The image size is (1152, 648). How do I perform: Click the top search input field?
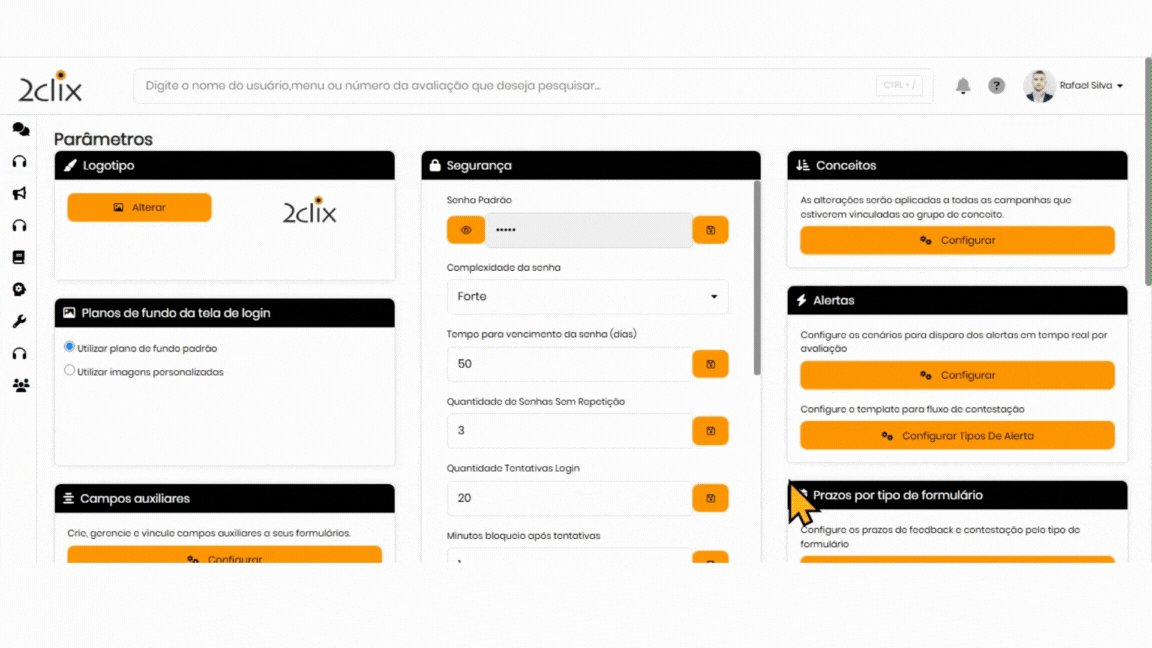505,86
